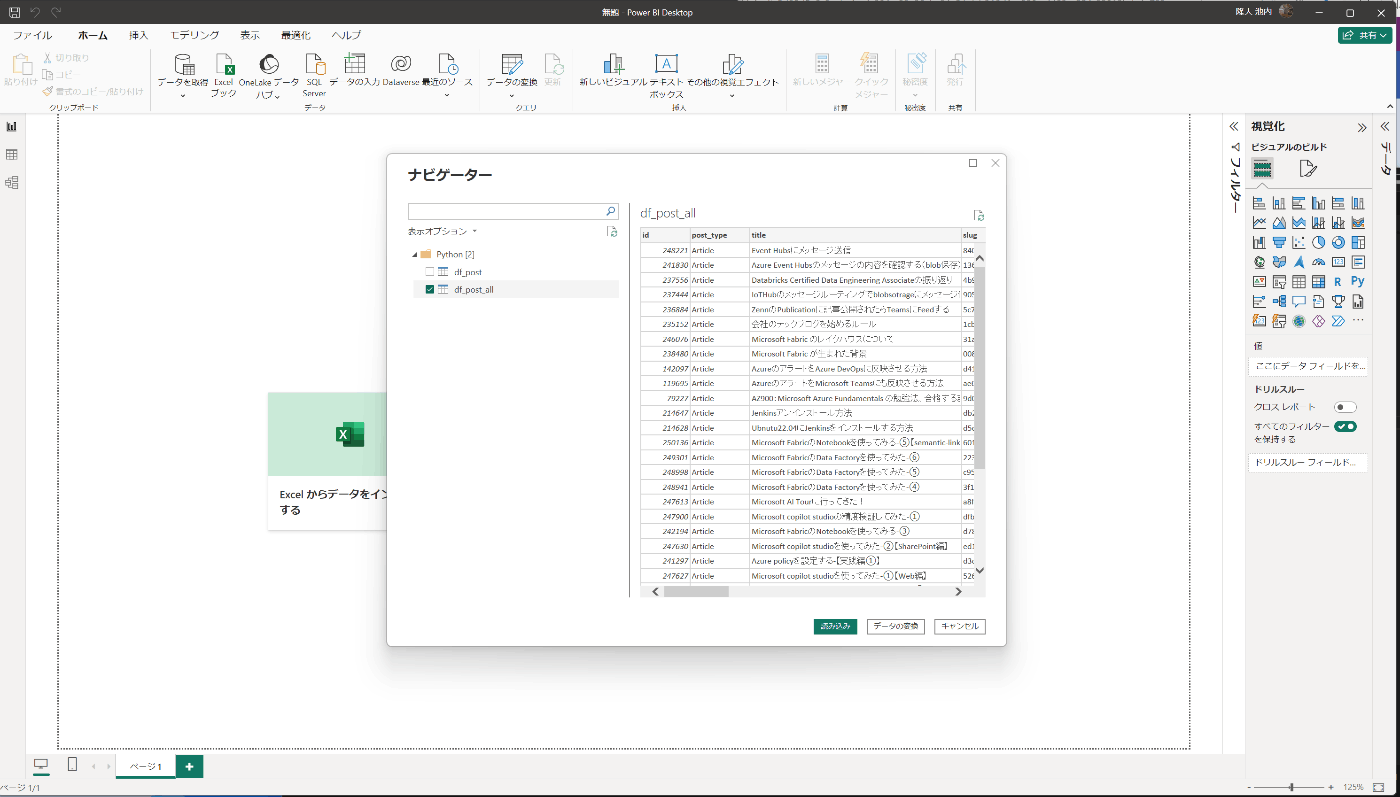Expand the Get Data dropdown arrow
The image size is (1400, 797).
[183, 96]
